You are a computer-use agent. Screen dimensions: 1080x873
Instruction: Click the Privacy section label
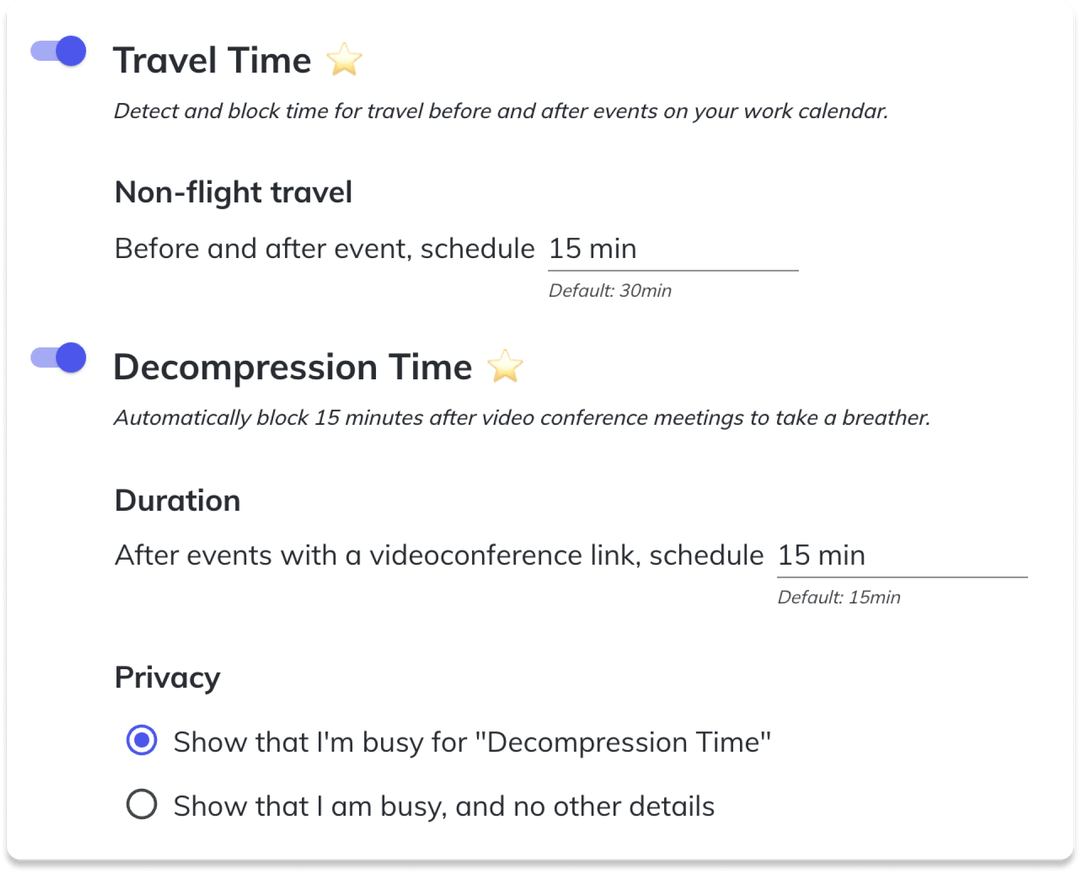click(167, 677)
